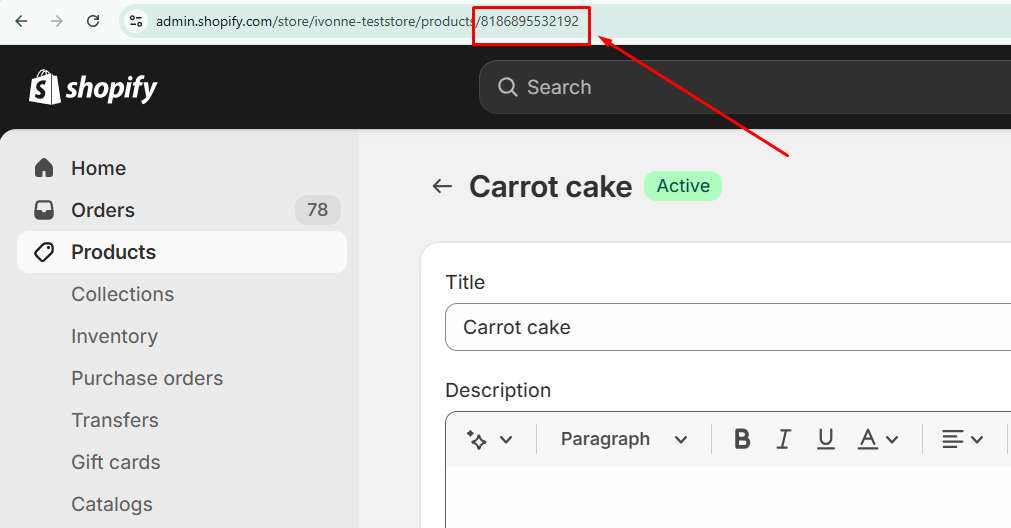Open the text color dropdown
The height and width of the screenshot is (528, 1011).
878,439
